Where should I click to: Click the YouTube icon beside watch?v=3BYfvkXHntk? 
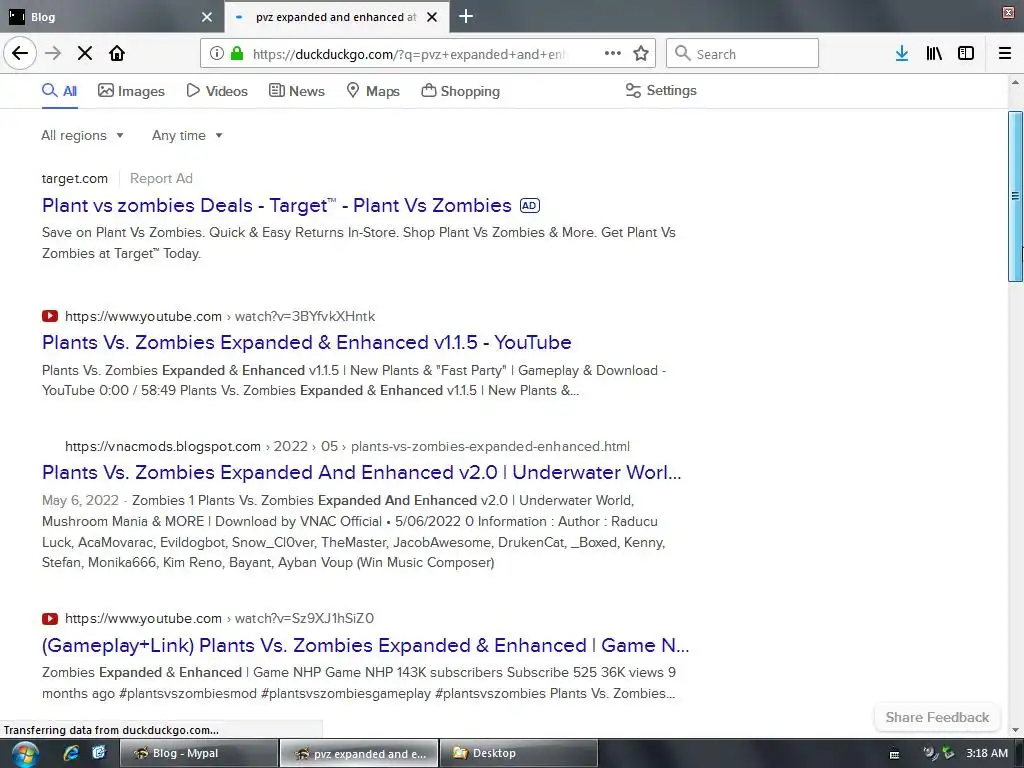pyautogui.click(x=50, y=316)
